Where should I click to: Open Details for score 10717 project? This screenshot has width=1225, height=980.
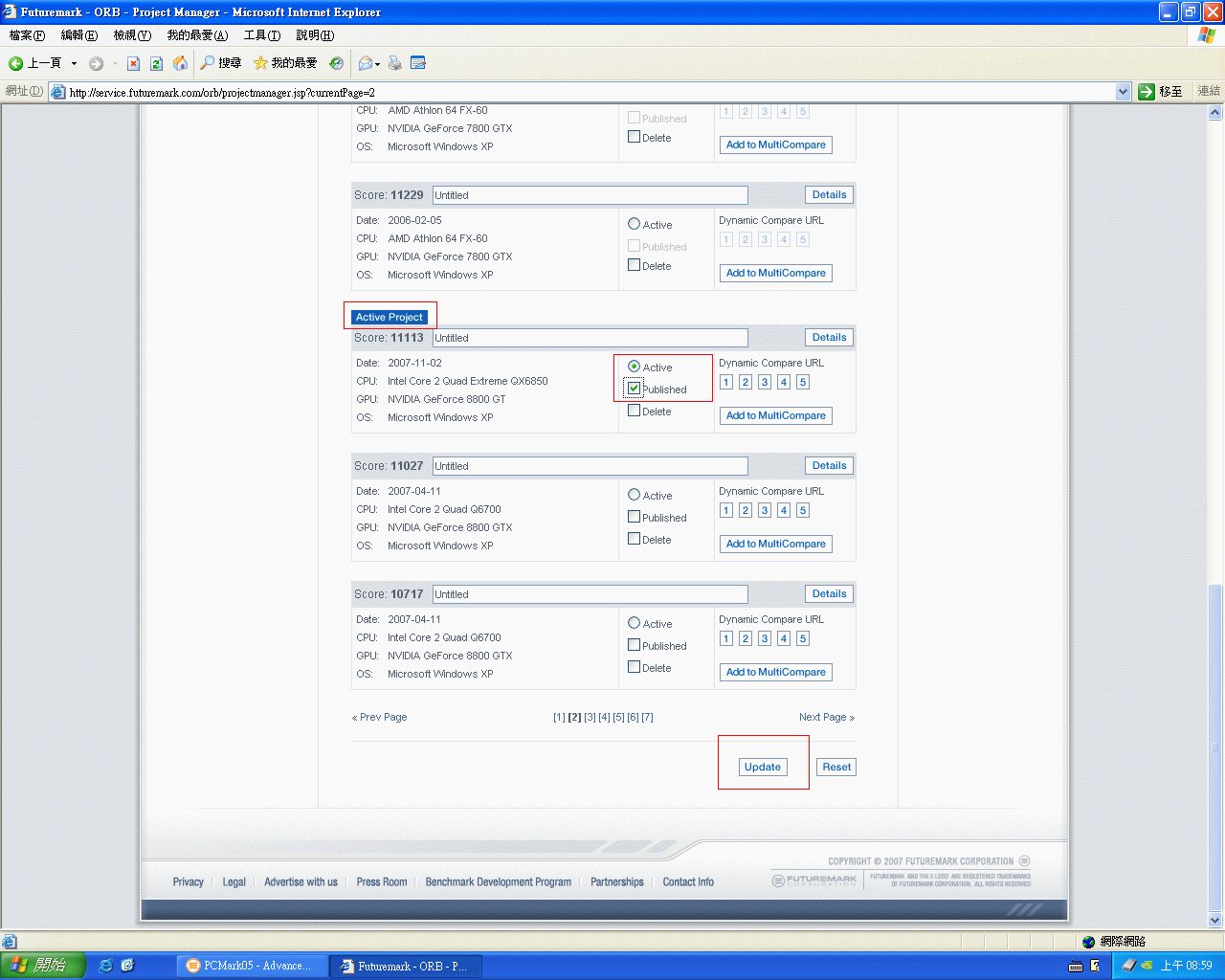point(830,593)
